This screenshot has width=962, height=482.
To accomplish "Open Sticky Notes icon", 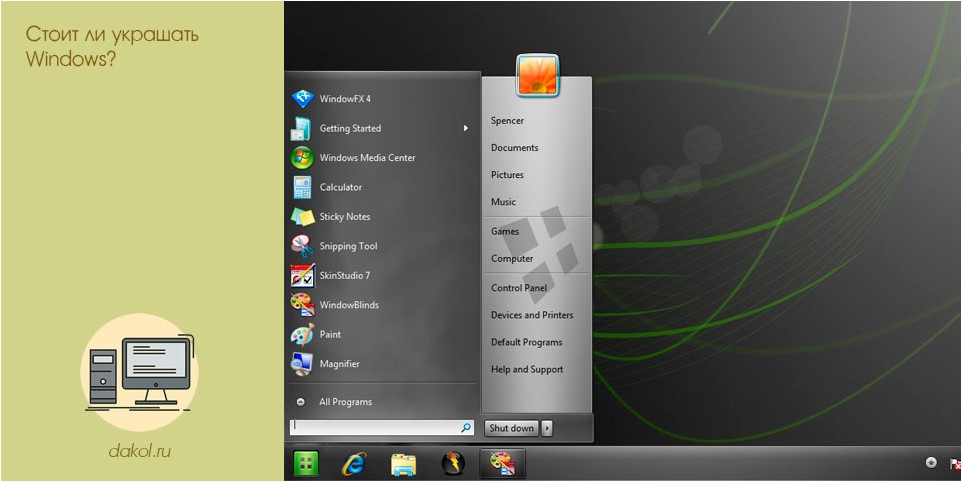I will pos(302,216).
